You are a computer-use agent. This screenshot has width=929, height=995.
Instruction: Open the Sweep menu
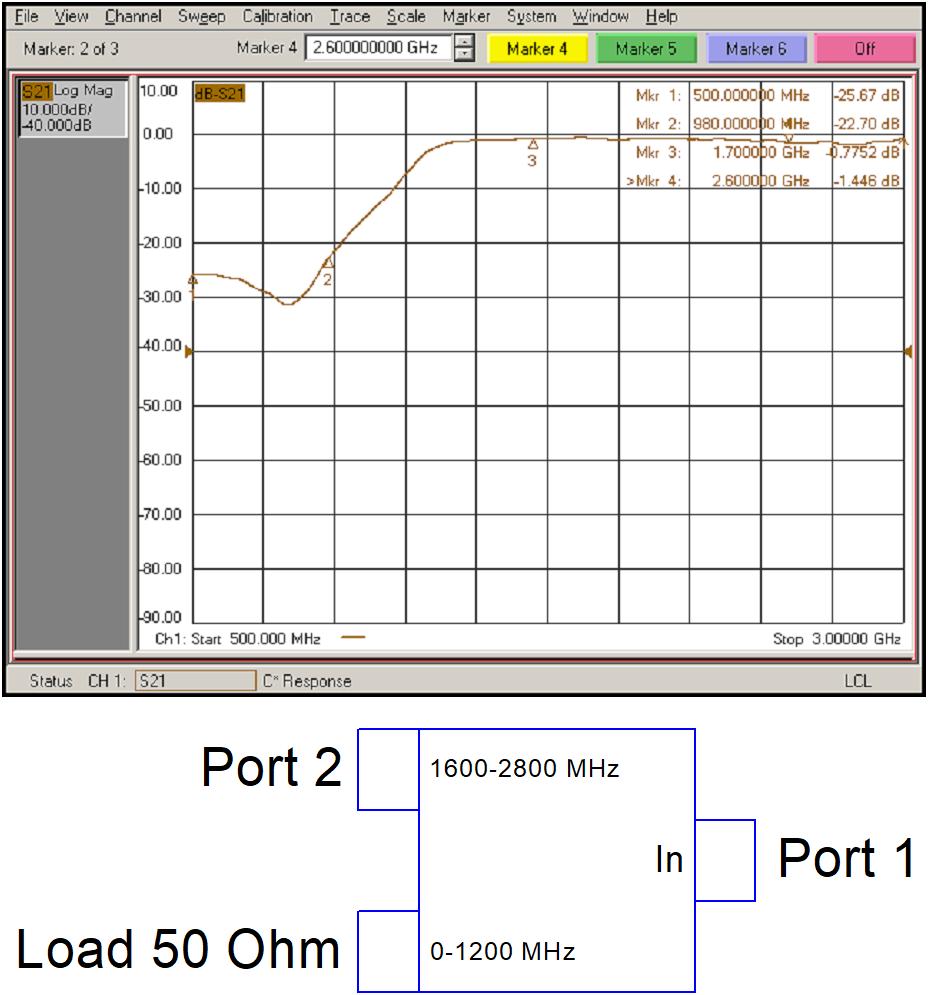coord(201,16)
